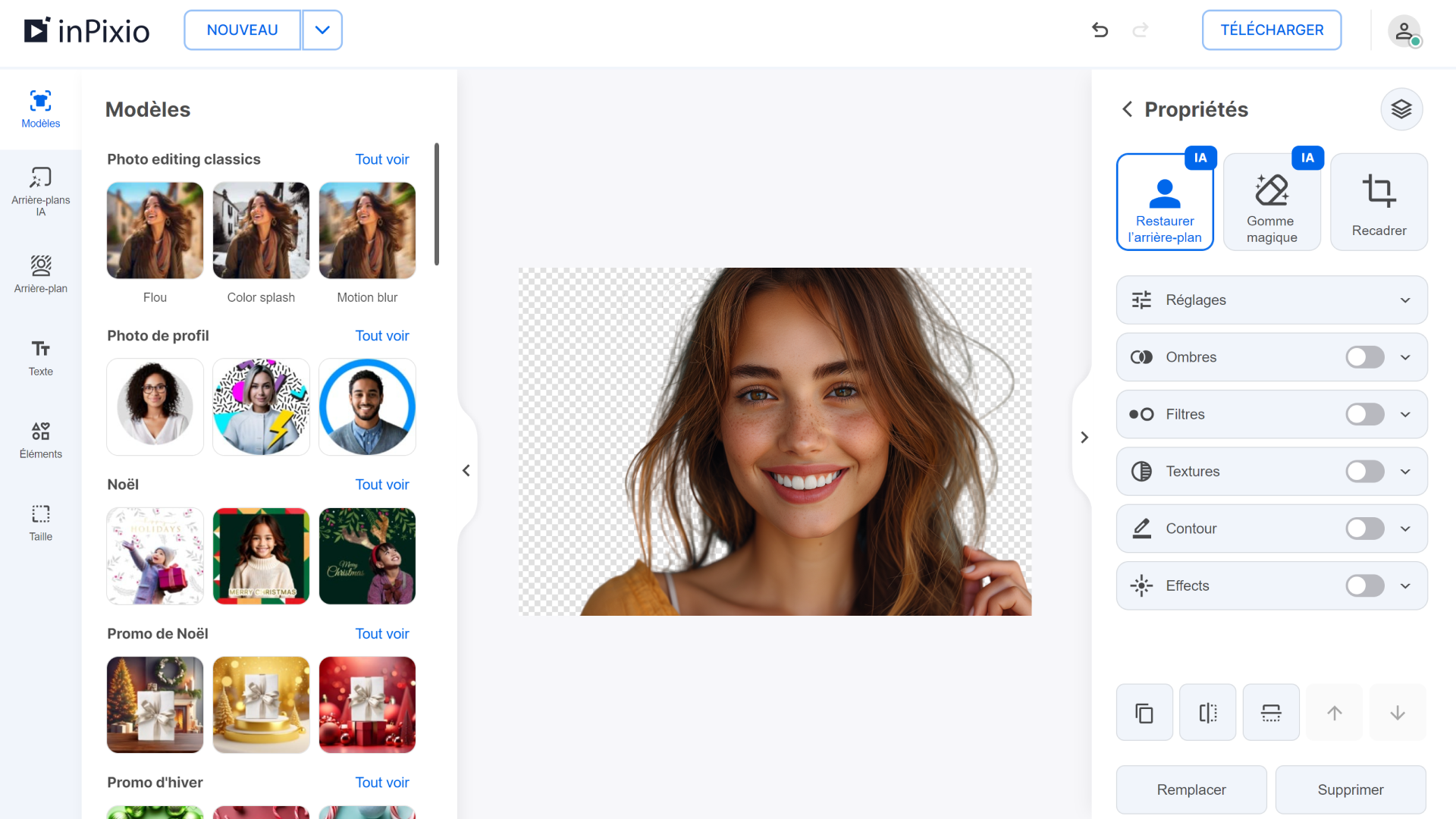
Task: Expand the Effects section chevron
Action: tap(1405, 586)
